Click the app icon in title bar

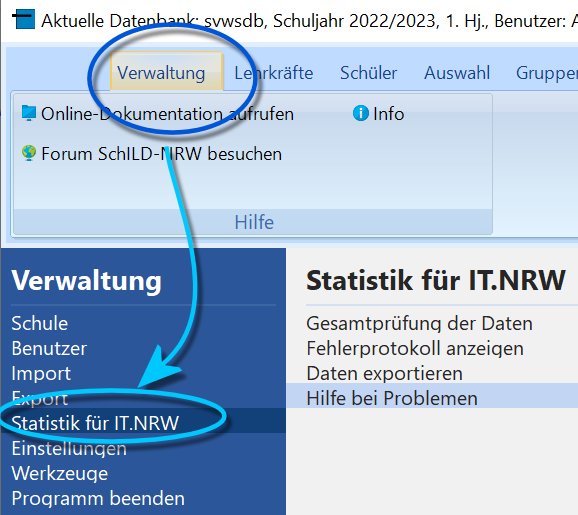click(24, 19)
